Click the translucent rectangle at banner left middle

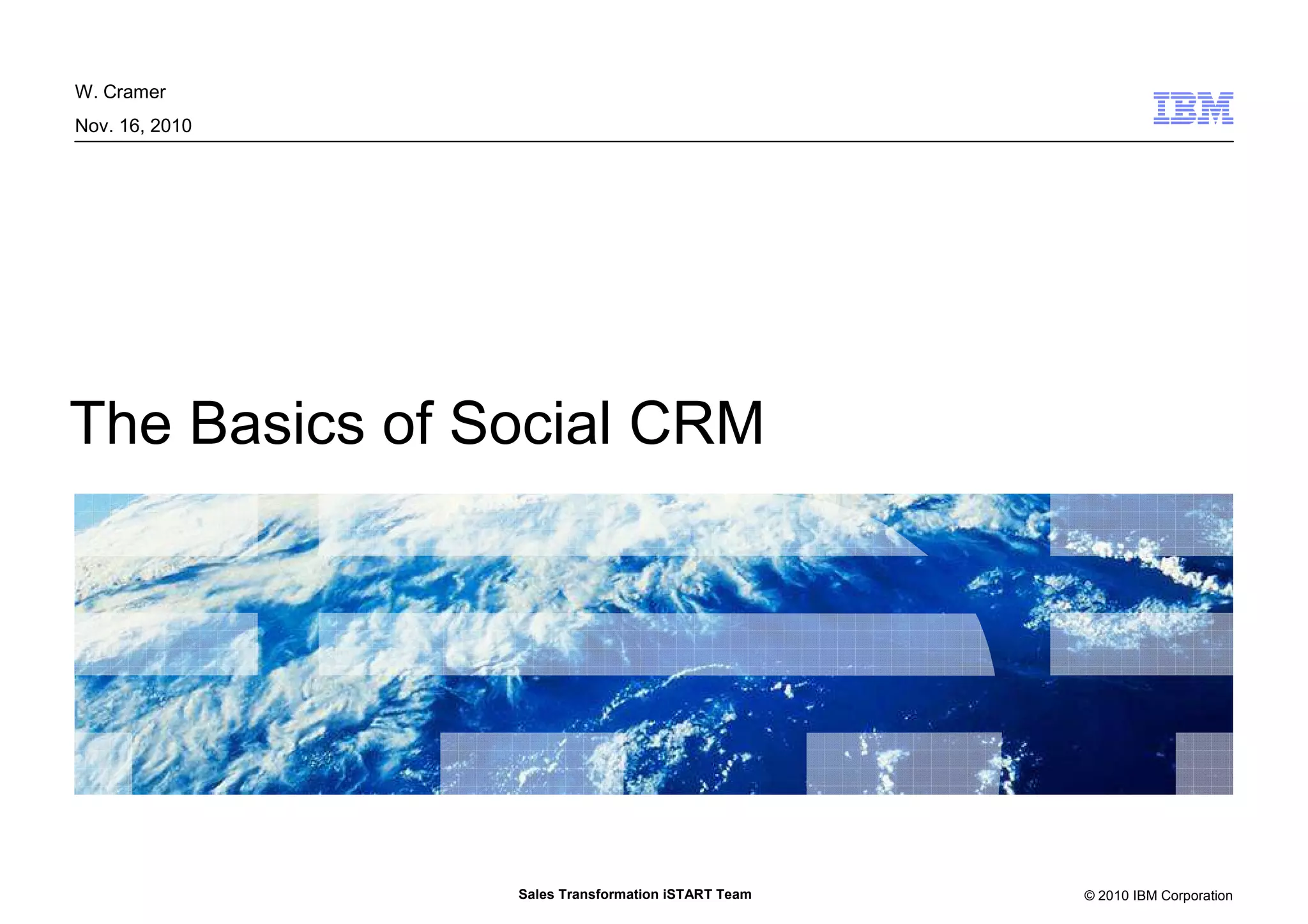(x=166, y=644)
